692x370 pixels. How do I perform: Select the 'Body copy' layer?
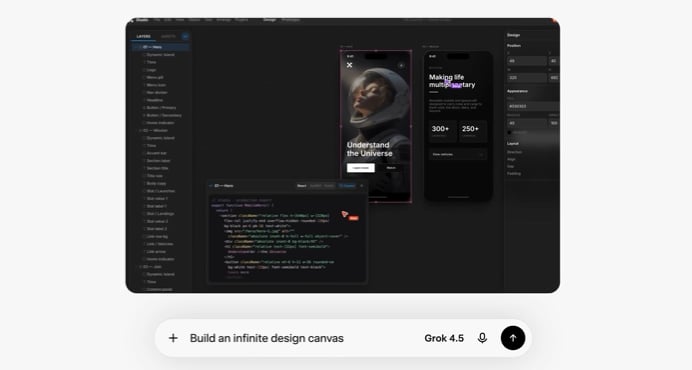156,183
